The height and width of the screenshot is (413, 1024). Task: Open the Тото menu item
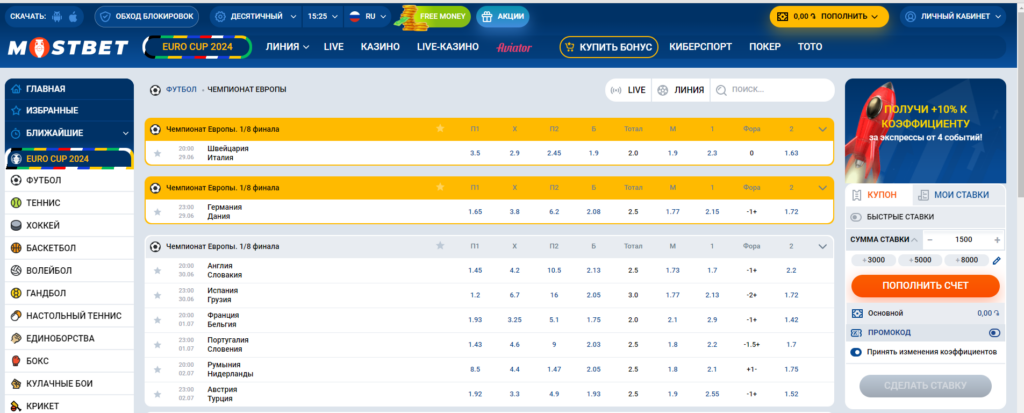coord(810,47)
